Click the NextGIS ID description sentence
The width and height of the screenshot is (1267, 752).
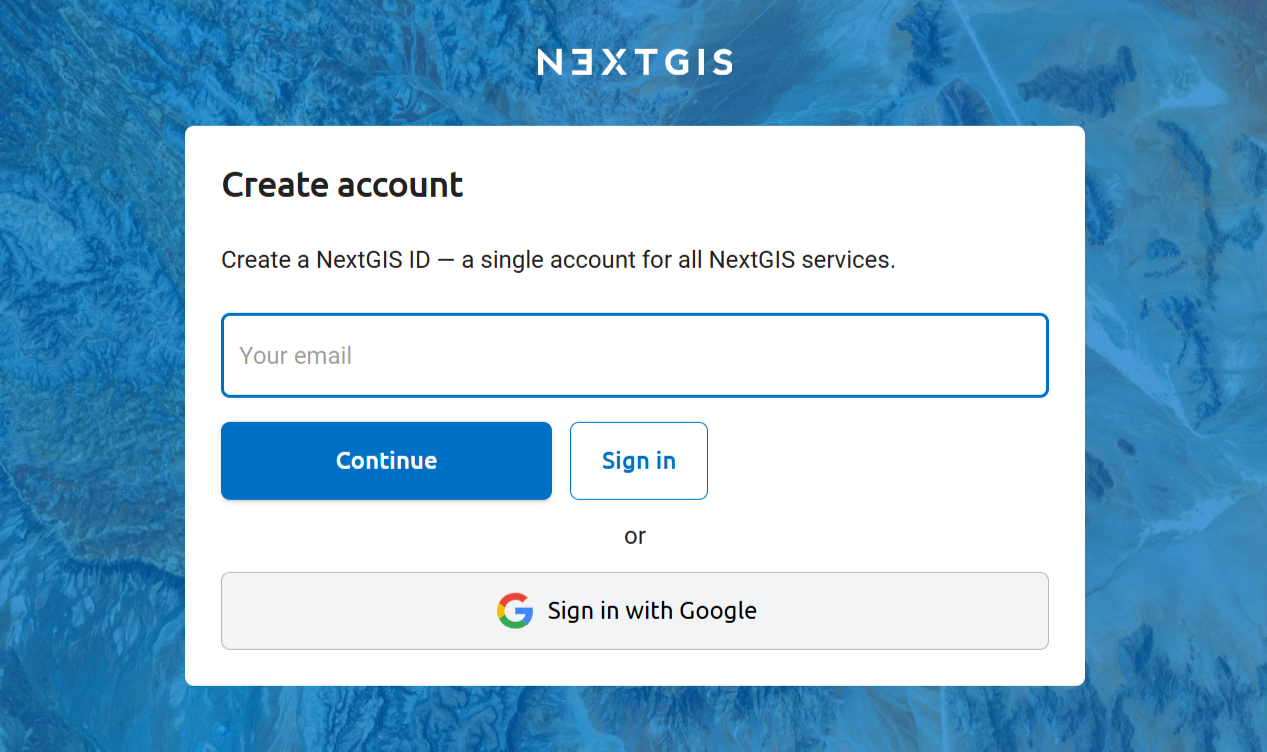point(558,260)
